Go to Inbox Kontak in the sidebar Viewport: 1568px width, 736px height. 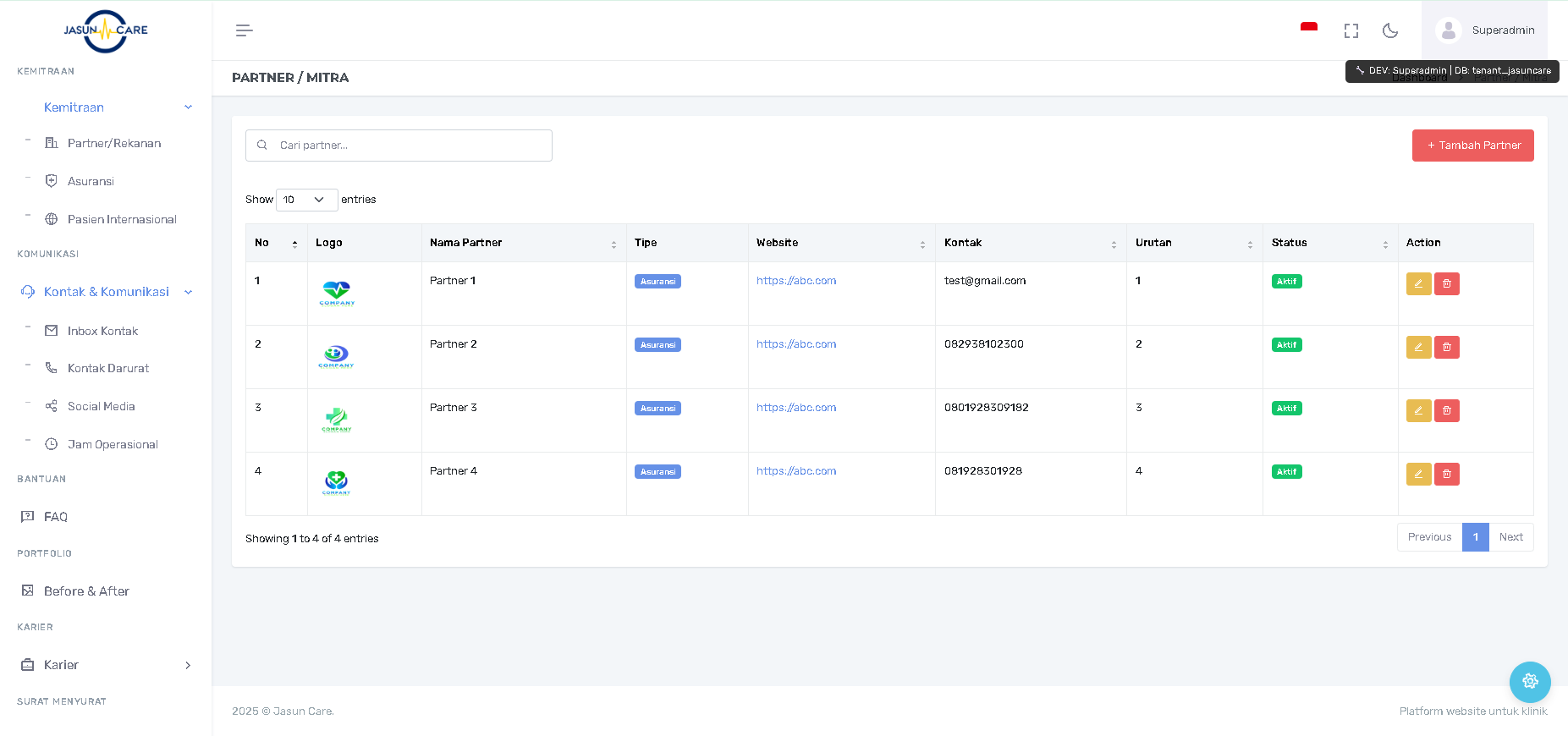pos(102,331)
